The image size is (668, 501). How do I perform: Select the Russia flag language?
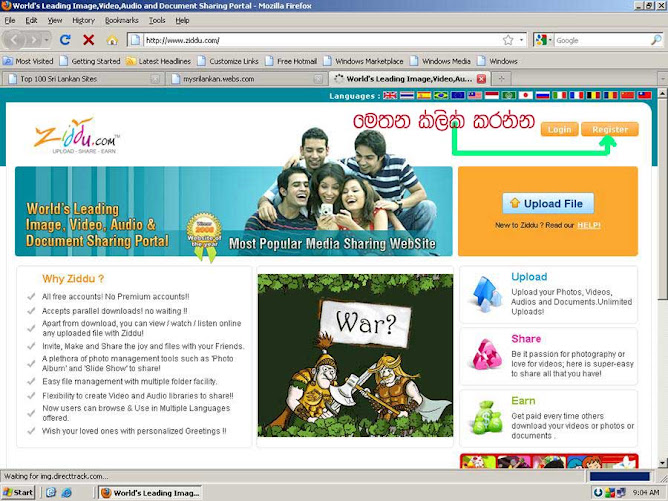[543, 95]
